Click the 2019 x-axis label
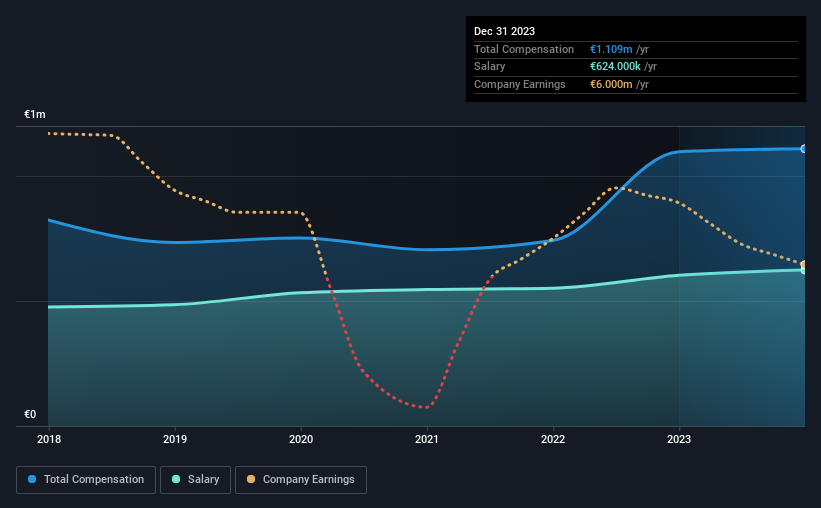This screenshot has height=508, width=821. [175, 439]
